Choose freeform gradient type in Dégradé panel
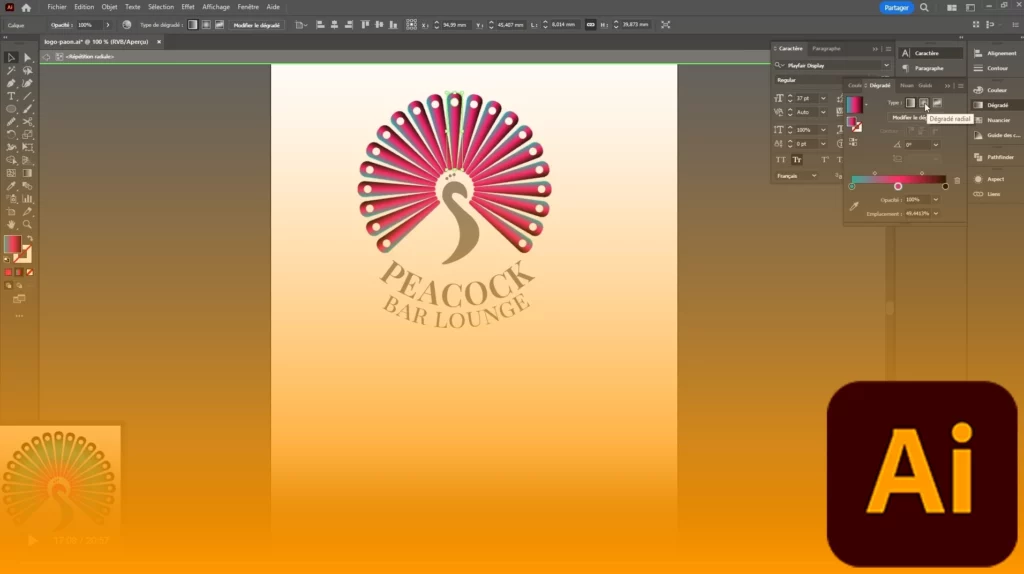Viewport: 1024px width, 574px height. pyautogui.click(x=937, y=103)
